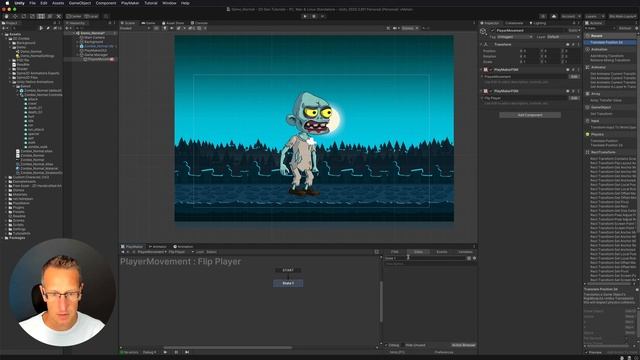Toggle scene lighting lightbulb icon

[x=165, y=28]
